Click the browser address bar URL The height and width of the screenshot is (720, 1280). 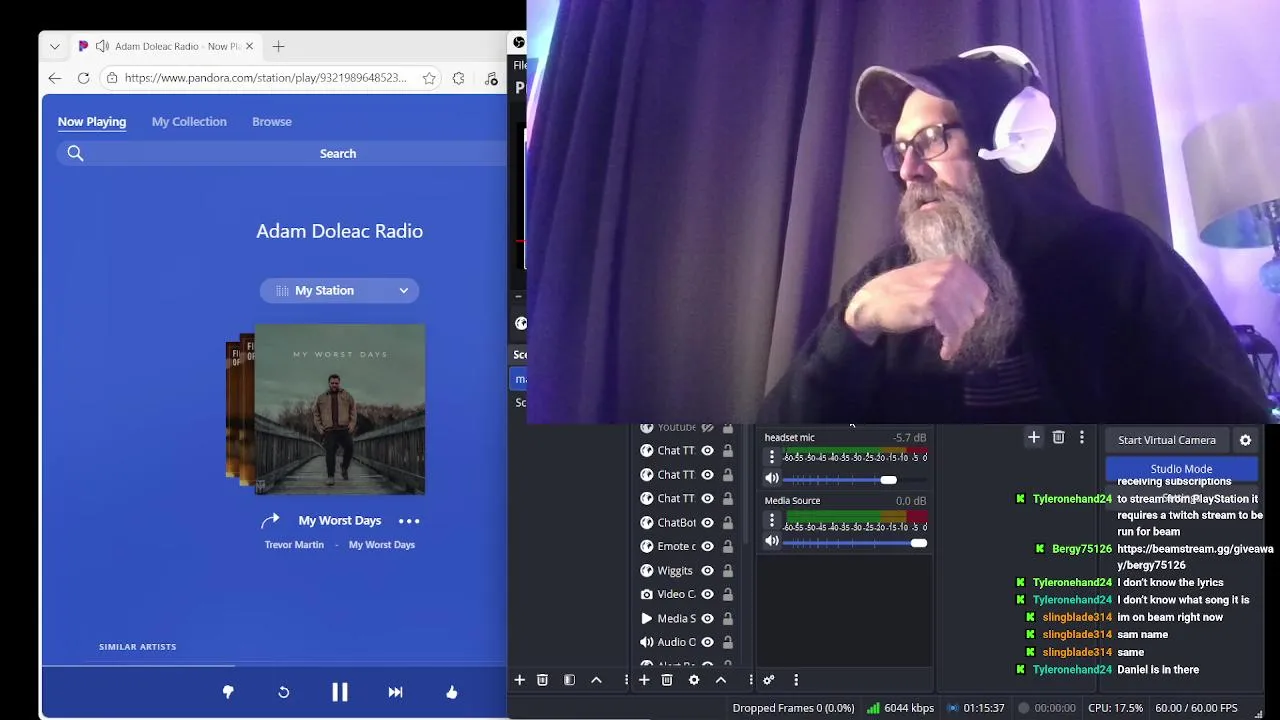266,78
